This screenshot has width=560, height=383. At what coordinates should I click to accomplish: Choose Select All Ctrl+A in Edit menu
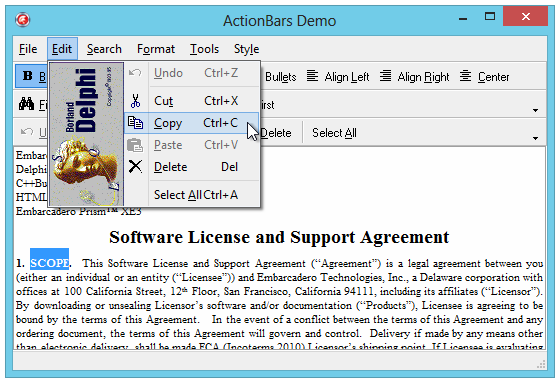(191, 195)
